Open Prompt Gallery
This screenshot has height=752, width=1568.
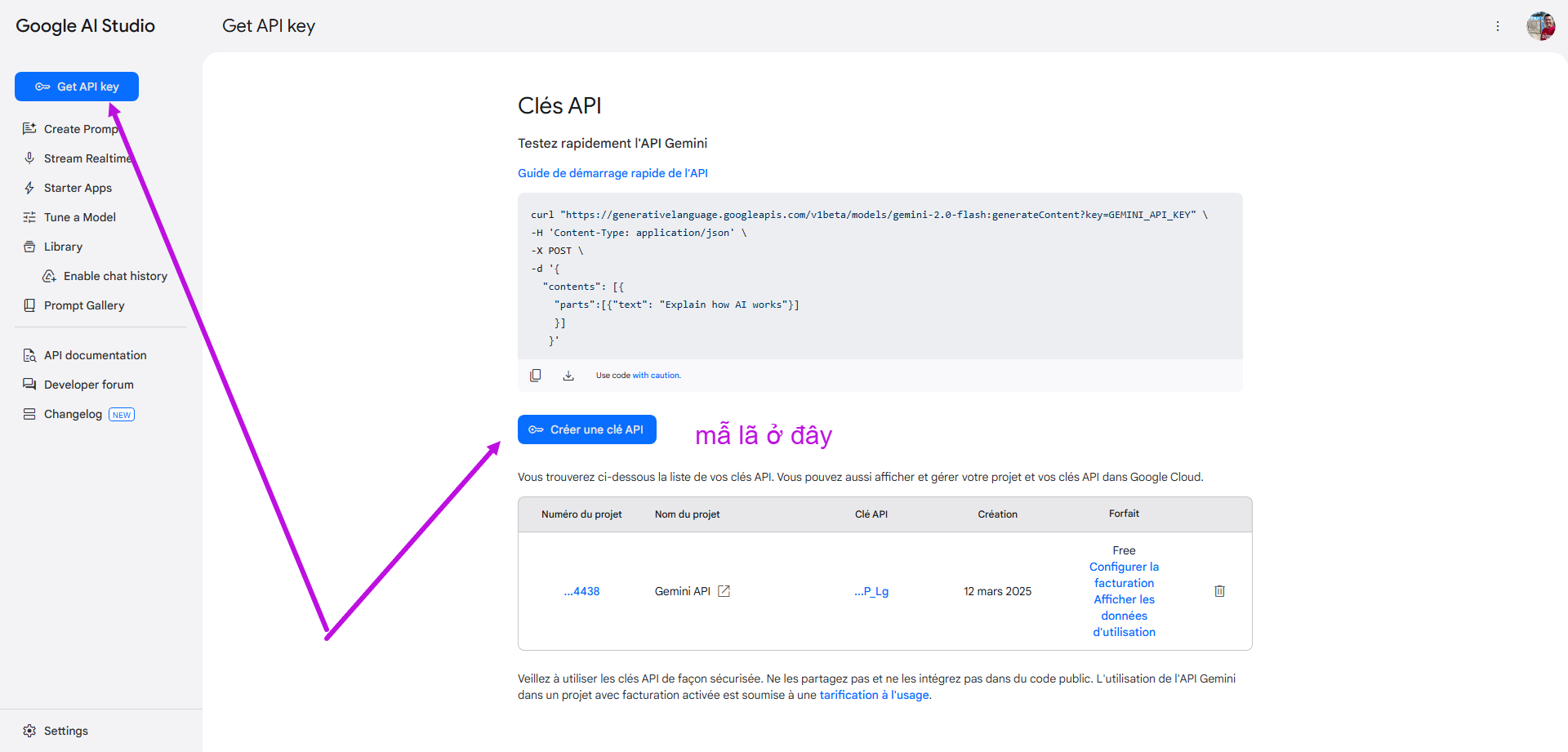point(84,305)
